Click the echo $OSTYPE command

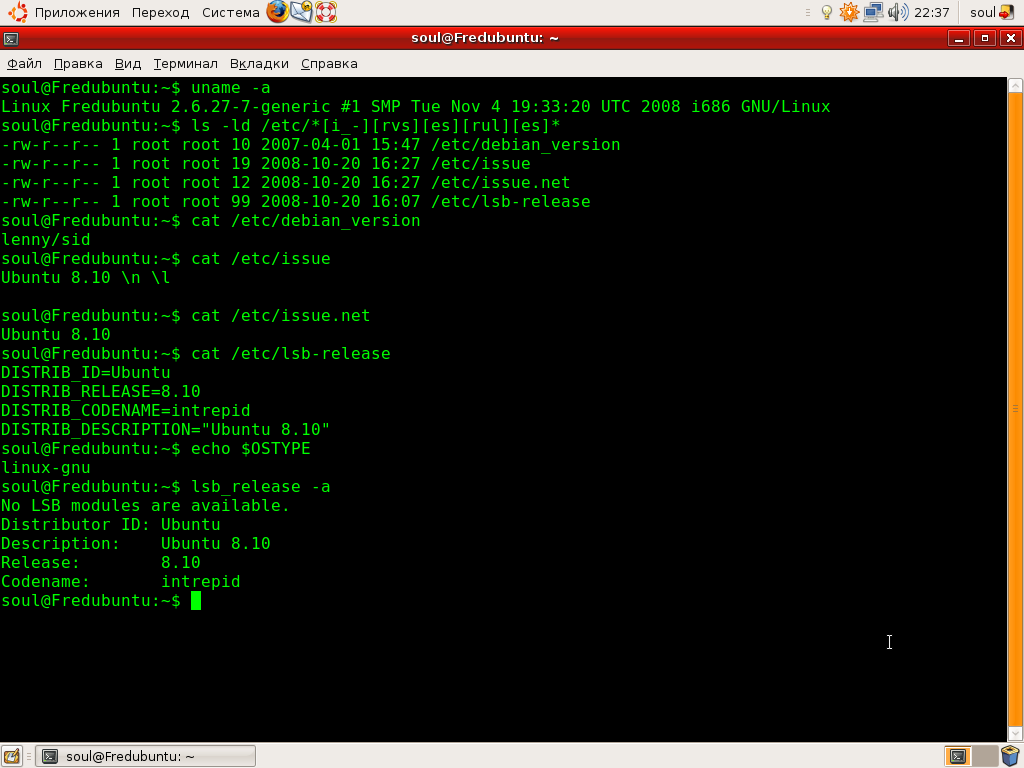click(x=251, y=449)
